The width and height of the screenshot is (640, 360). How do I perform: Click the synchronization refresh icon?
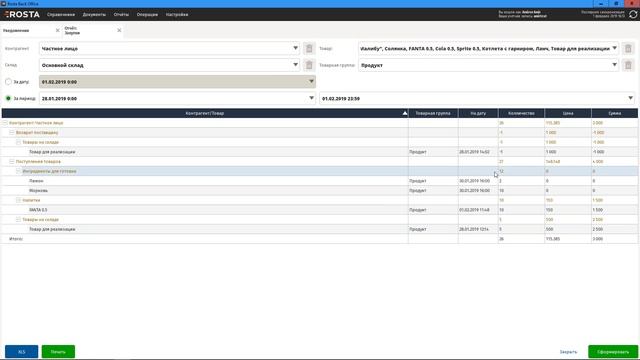[x=633, y=14]
